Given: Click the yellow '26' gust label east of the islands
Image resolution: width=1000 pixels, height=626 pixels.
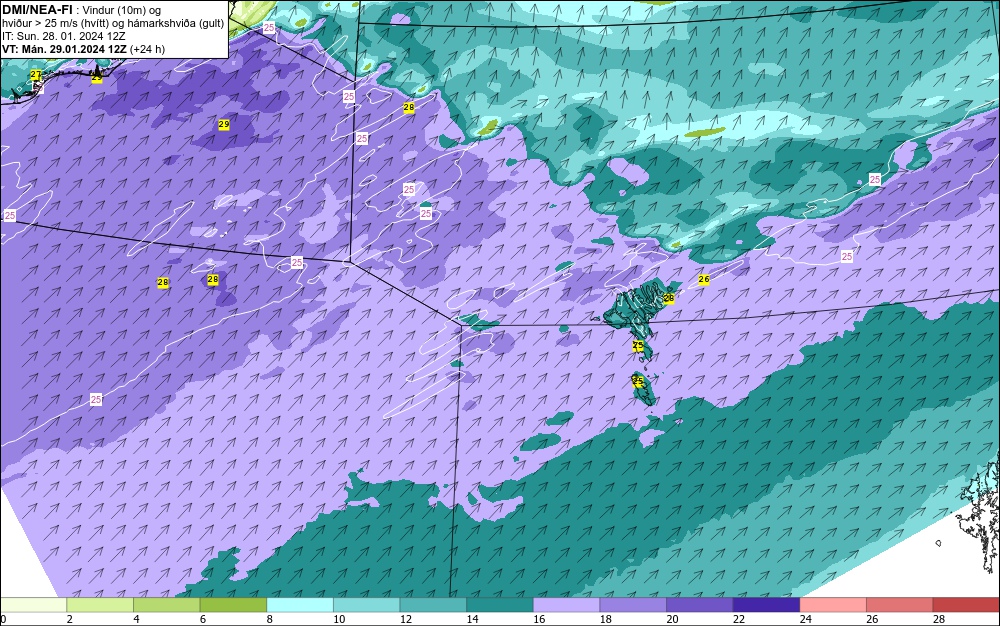Looking at the screenshot, I should pyautogui.click(x=703, y=279).
